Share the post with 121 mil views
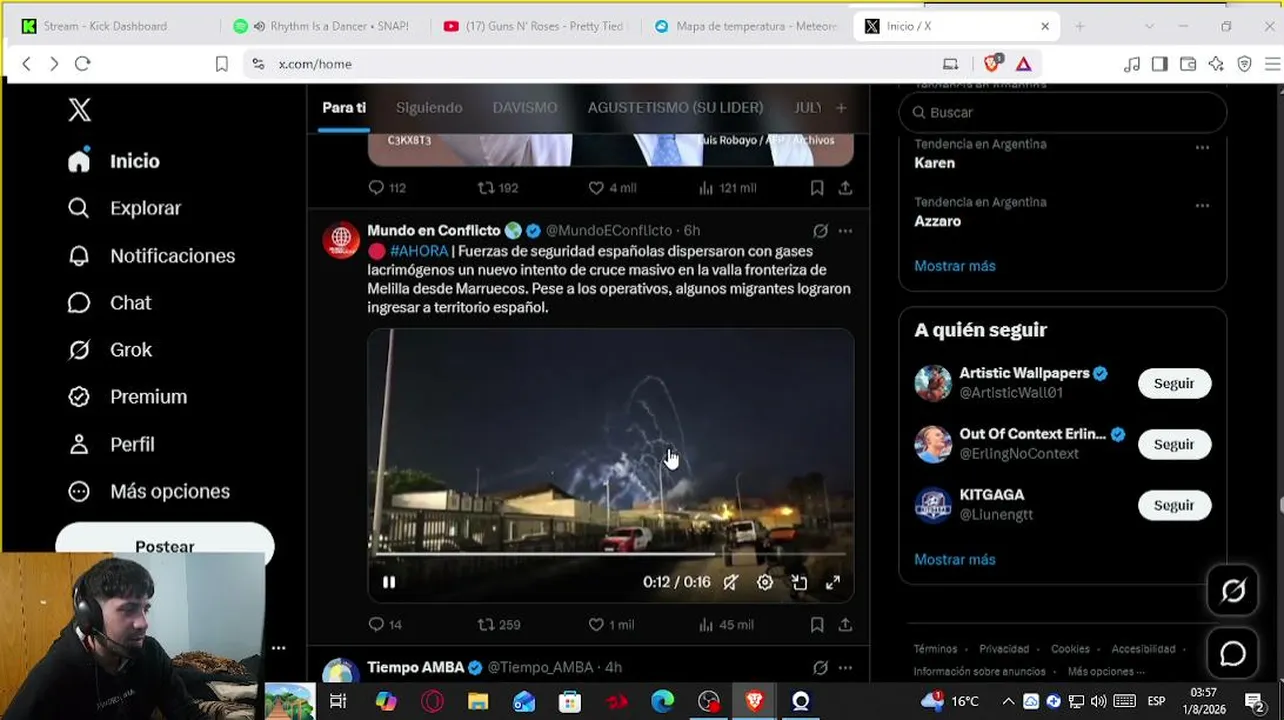Screen dimensions: 1284x720 tap(845, 188)
